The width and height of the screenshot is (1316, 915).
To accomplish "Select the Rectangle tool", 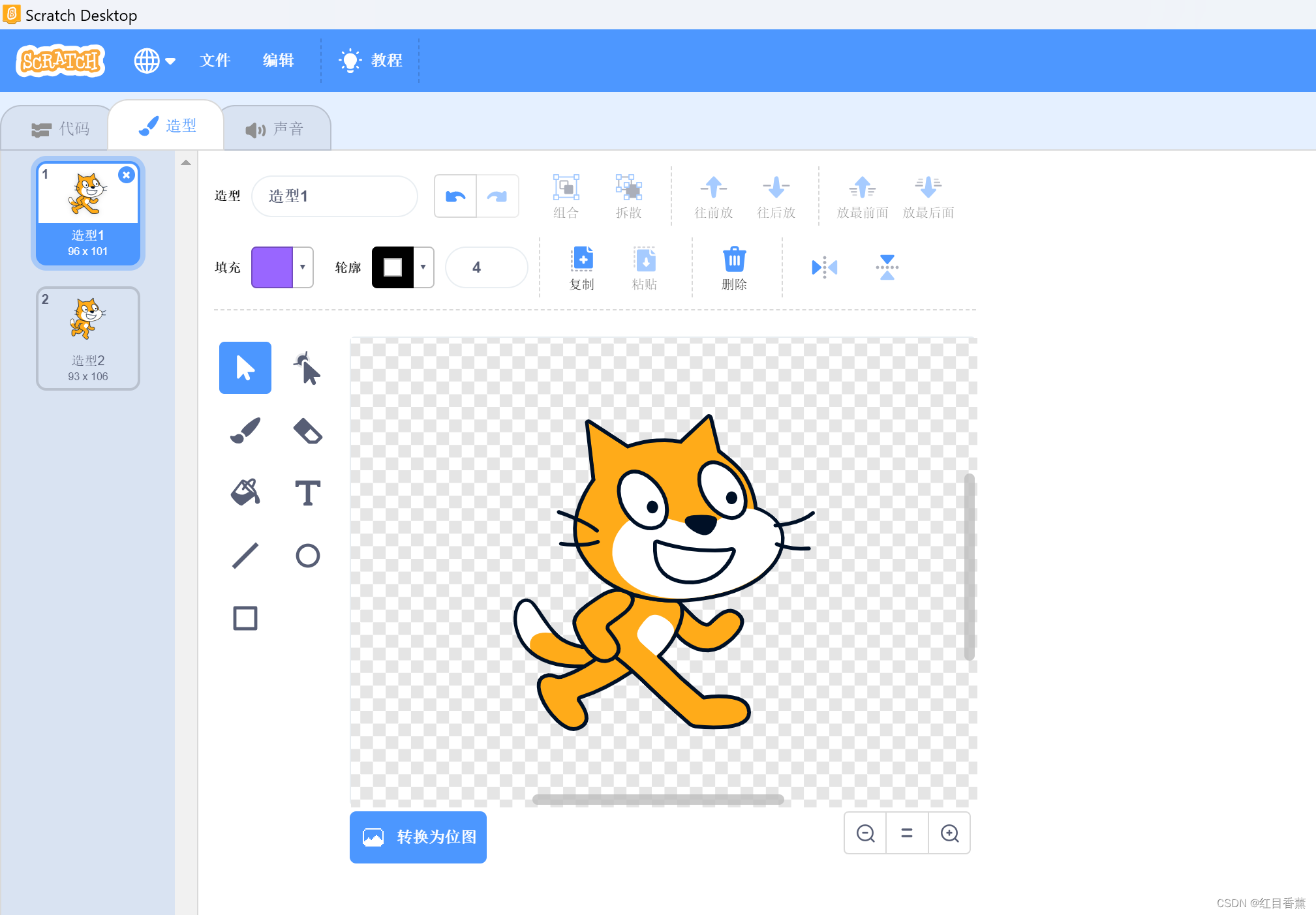I will click(x=245, y=618).
